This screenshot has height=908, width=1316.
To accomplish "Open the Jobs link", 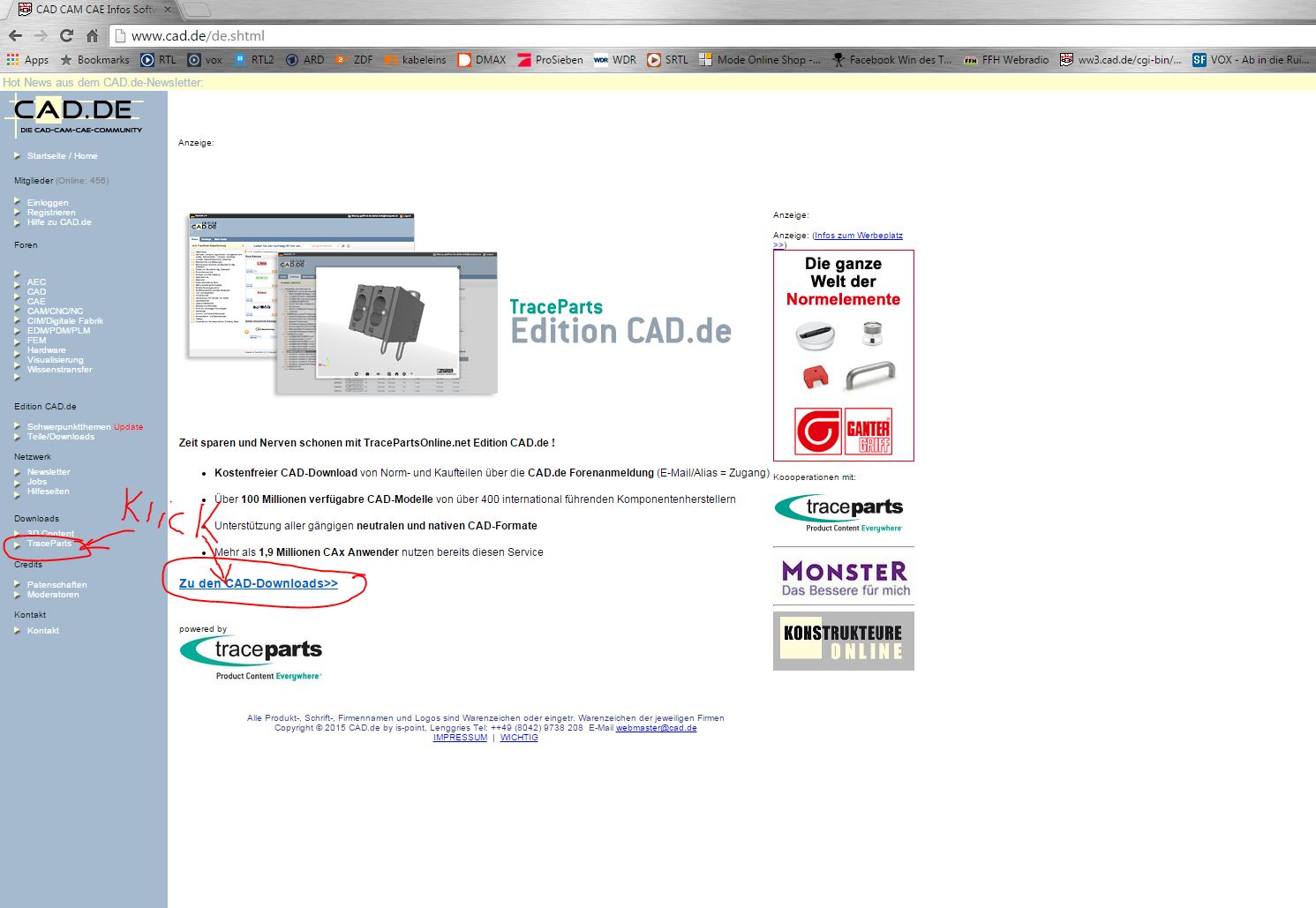I will pyautogui.click(x=36, y=482).
